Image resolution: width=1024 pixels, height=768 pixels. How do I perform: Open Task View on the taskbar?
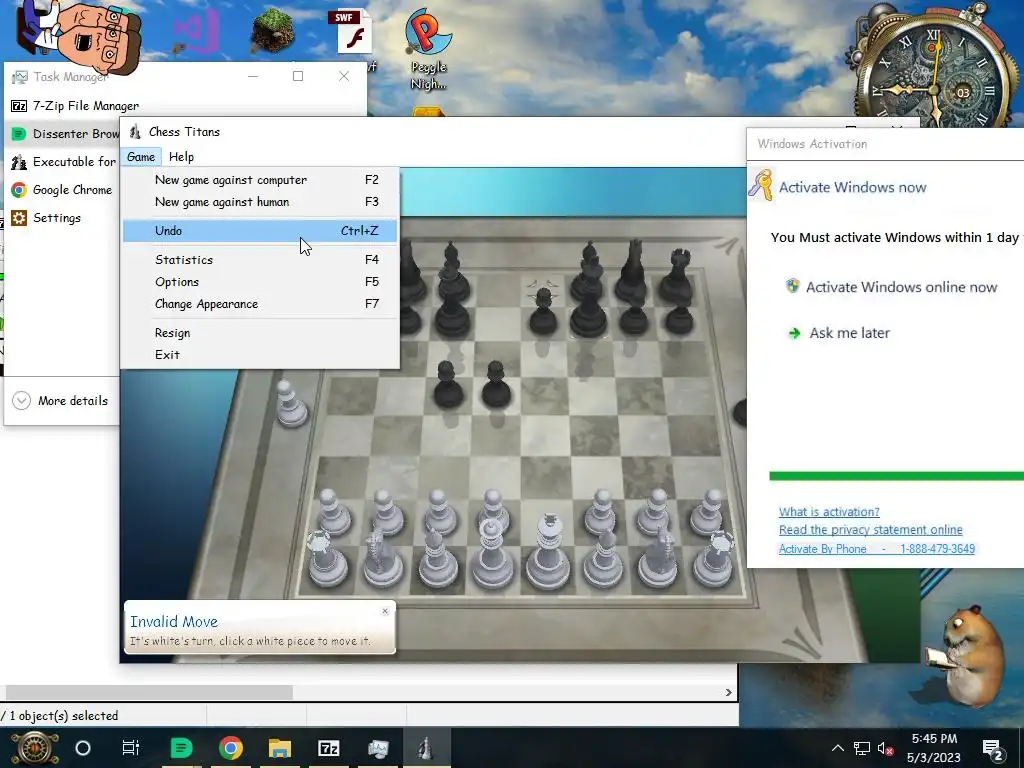click(x=131, y=748)
